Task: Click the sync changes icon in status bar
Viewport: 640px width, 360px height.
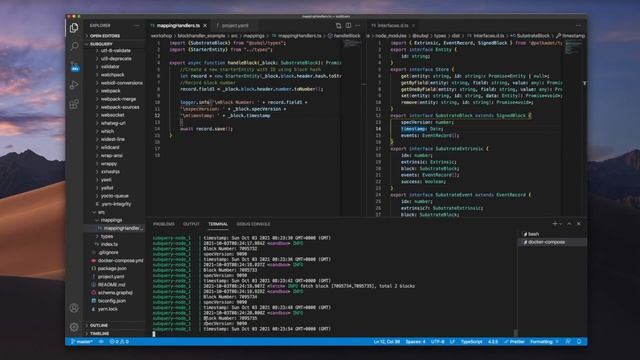Action: point(101,342)
